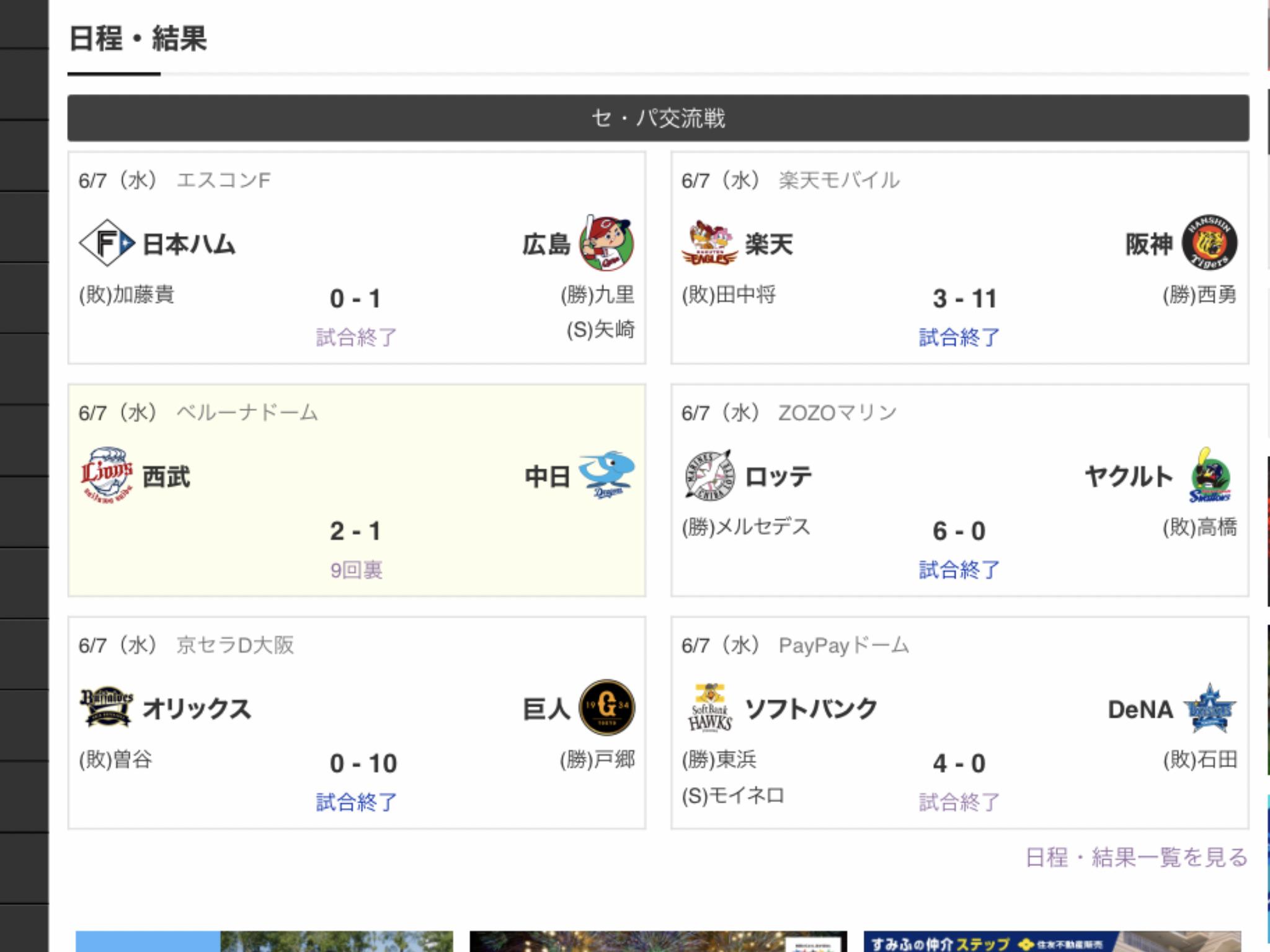The width and height of the screenshot is (1270, 952).
Task: Open 試合終了 link for 日本ハム vs 広島
Action: click(x=357, y=337)
